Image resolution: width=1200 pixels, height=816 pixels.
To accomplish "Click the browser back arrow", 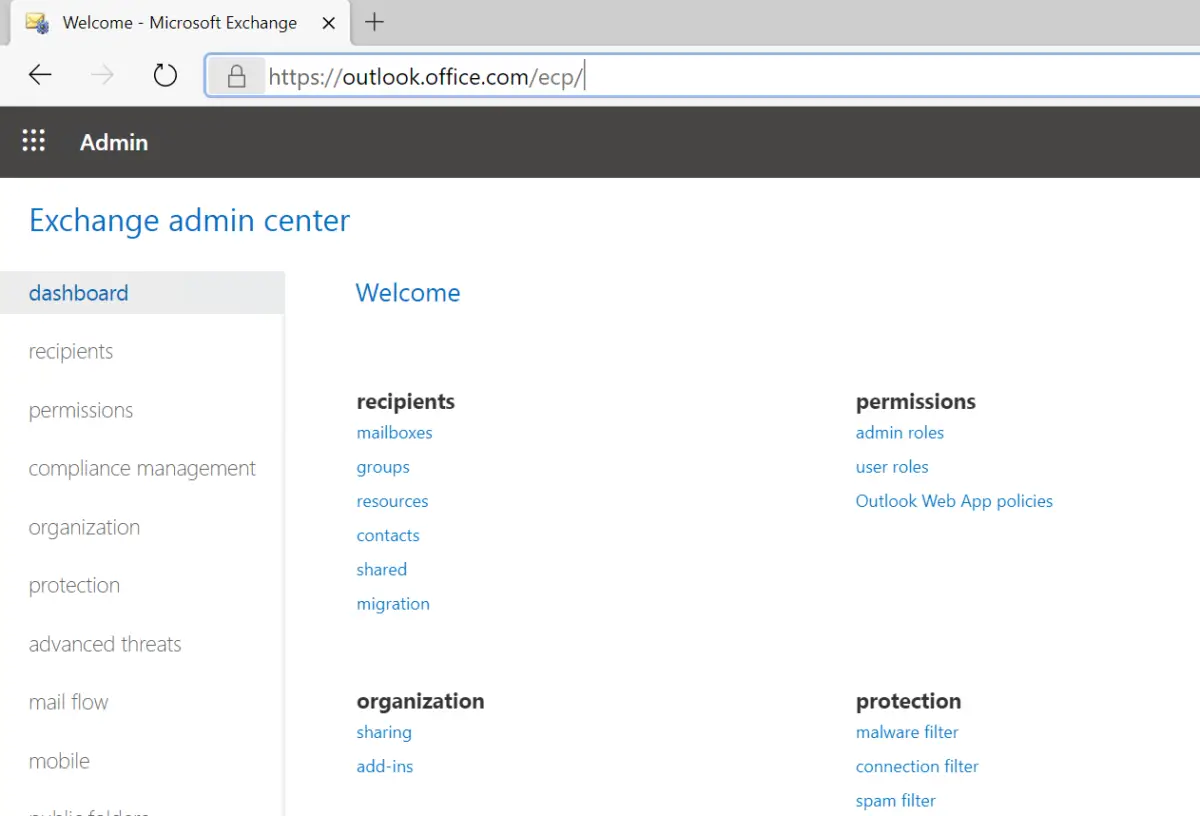I will tap(39, 75).
